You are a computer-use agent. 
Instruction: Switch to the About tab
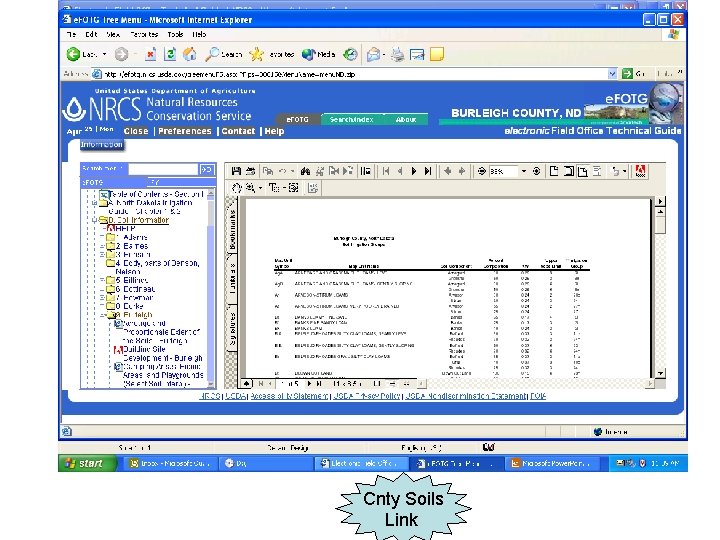(x=406, y=119)
